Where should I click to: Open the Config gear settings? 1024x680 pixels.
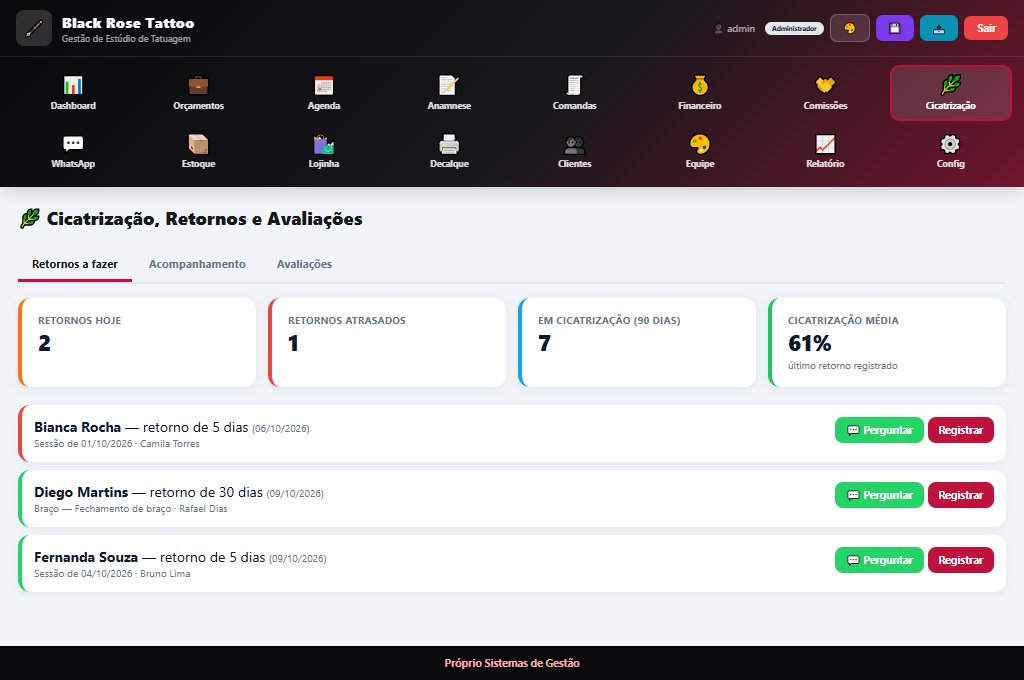coord(951,152)
